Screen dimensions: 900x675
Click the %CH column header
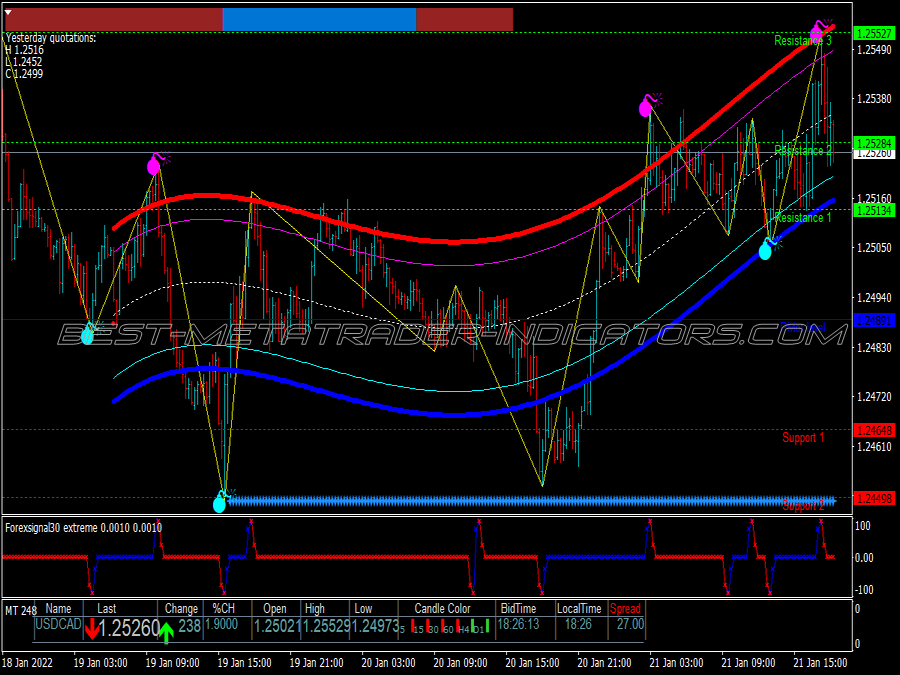click(223, 608)
